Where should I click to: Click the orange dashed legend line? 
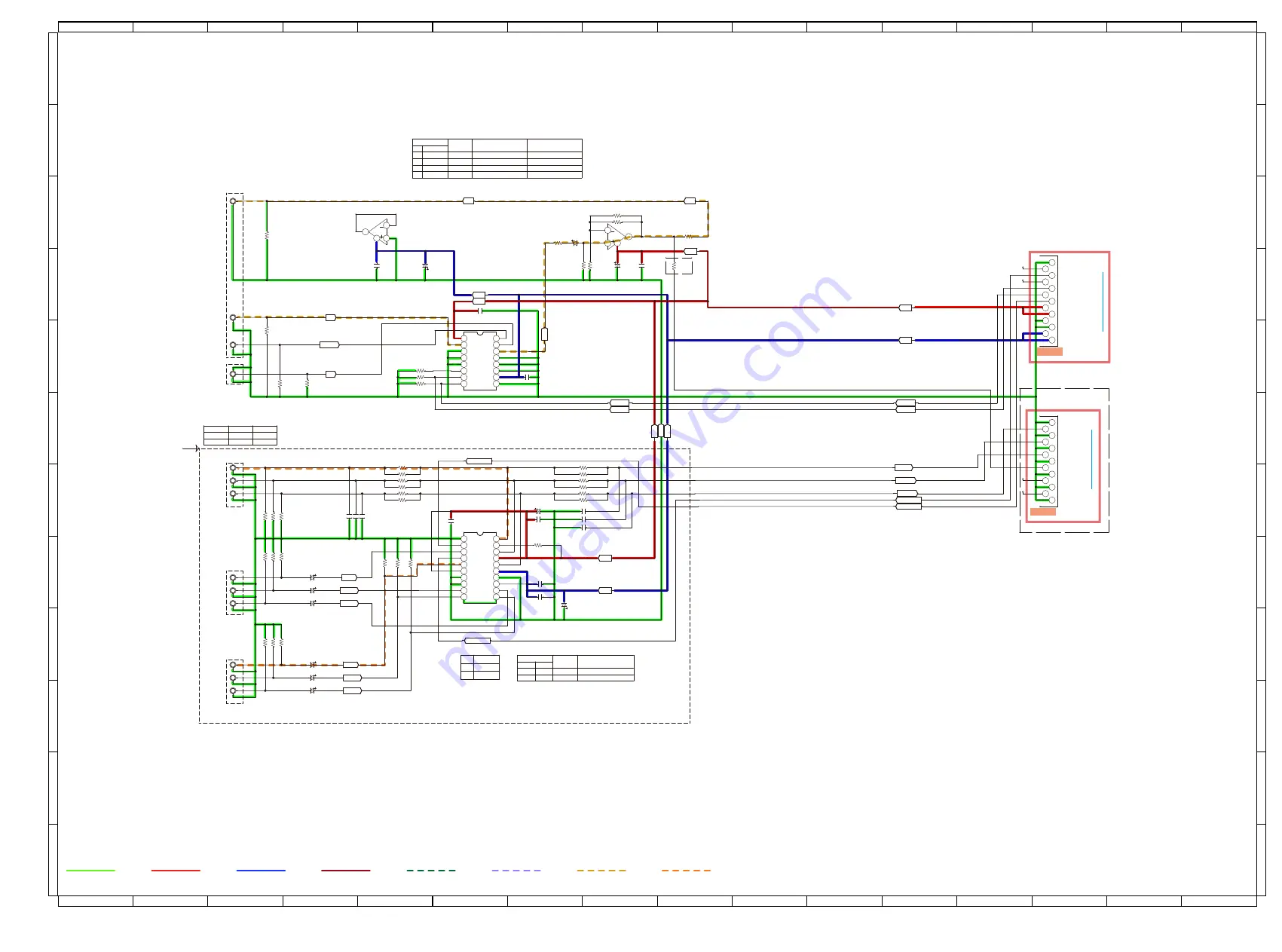click(x=686, y=871)
